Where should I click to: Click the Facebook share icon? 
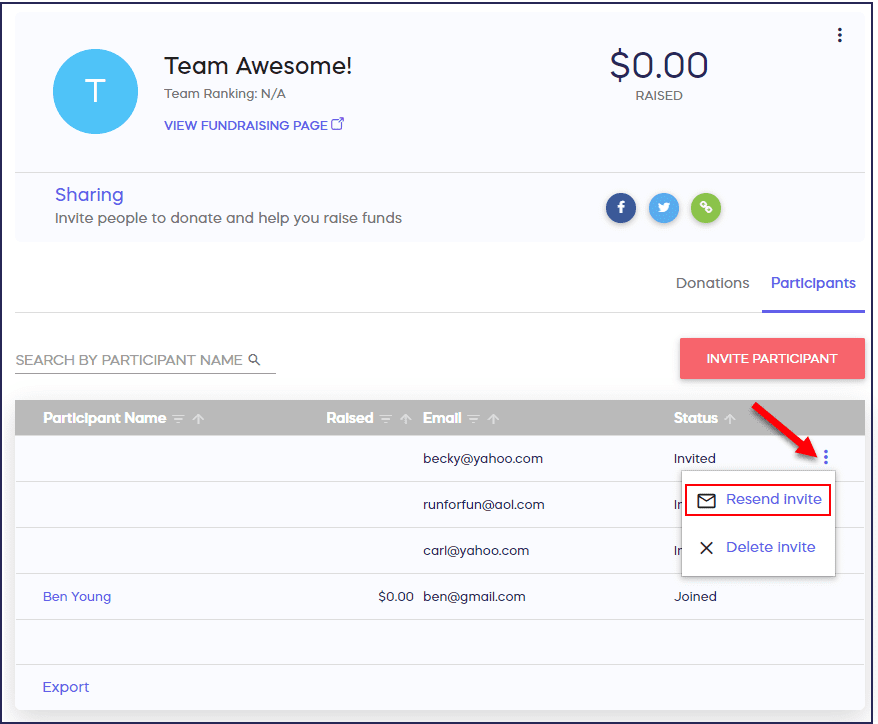click(621, 208)
